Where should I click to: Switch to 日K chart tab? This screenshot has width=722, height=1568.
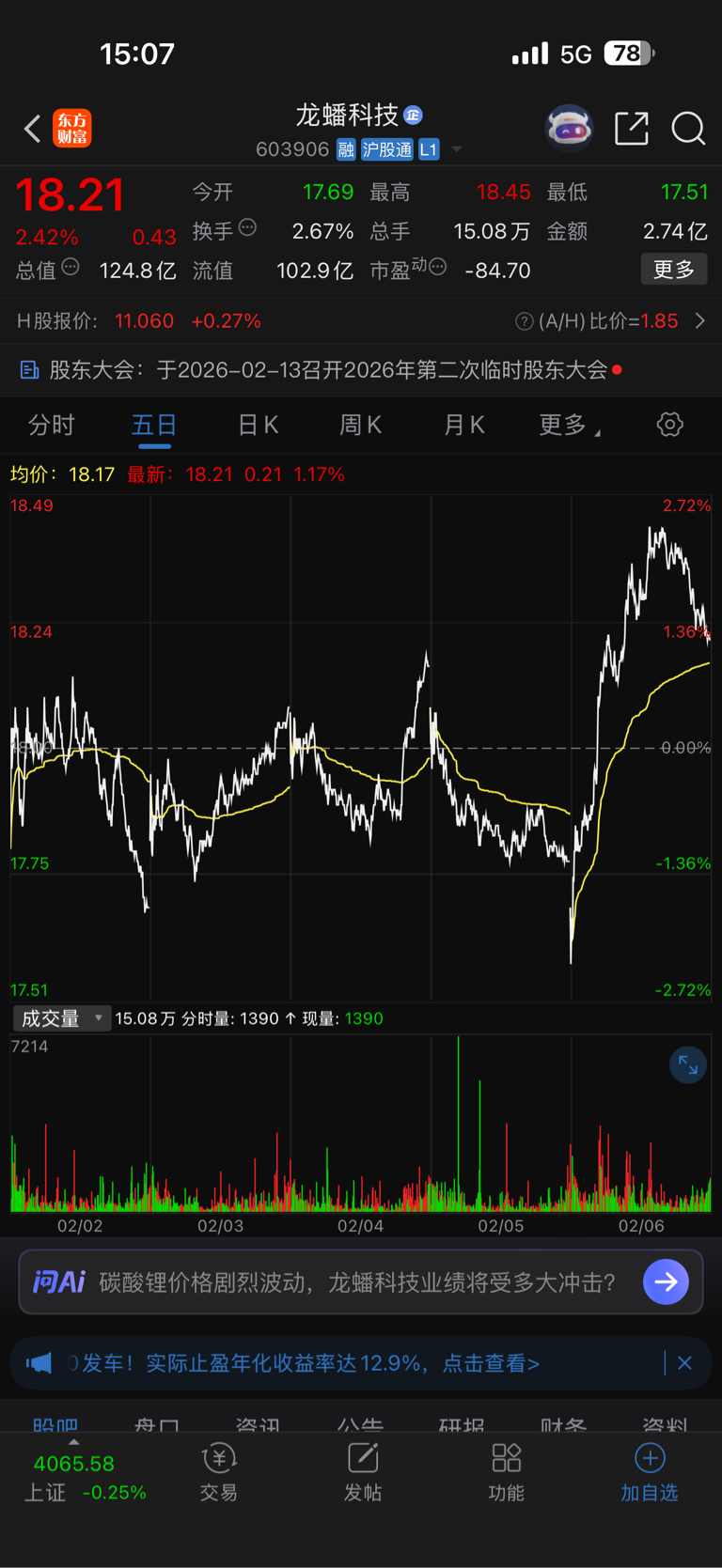point(258,426)
